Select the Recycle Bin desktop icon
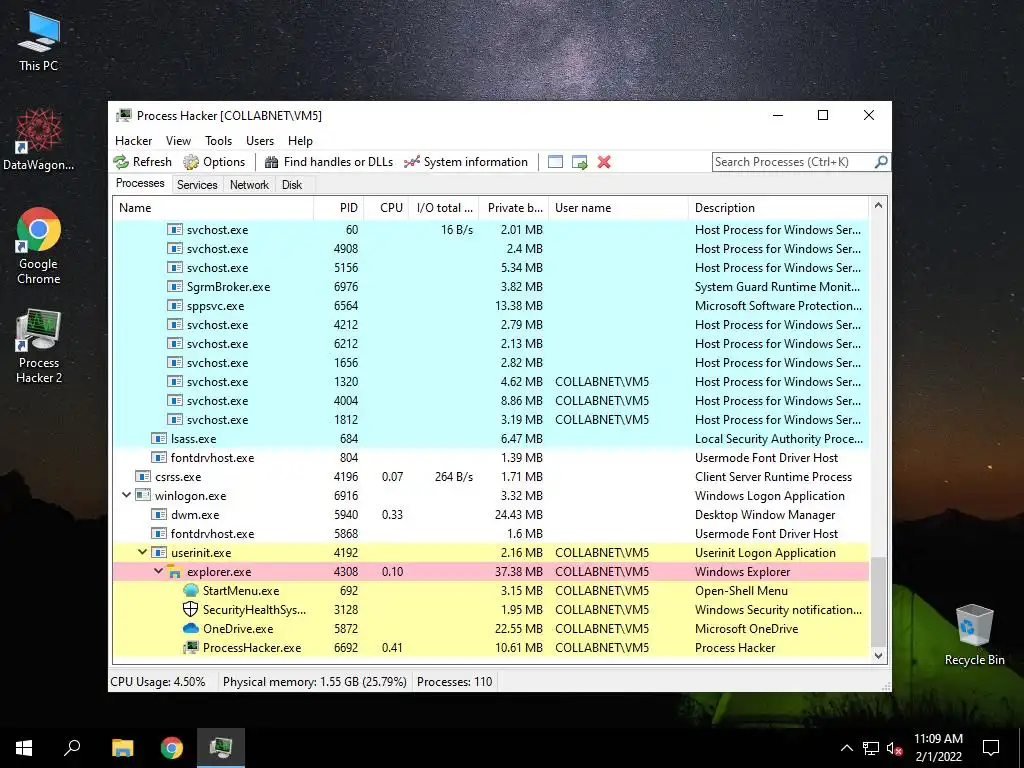Viewport: 1024px width, 768px height. [x=974, y=635]
